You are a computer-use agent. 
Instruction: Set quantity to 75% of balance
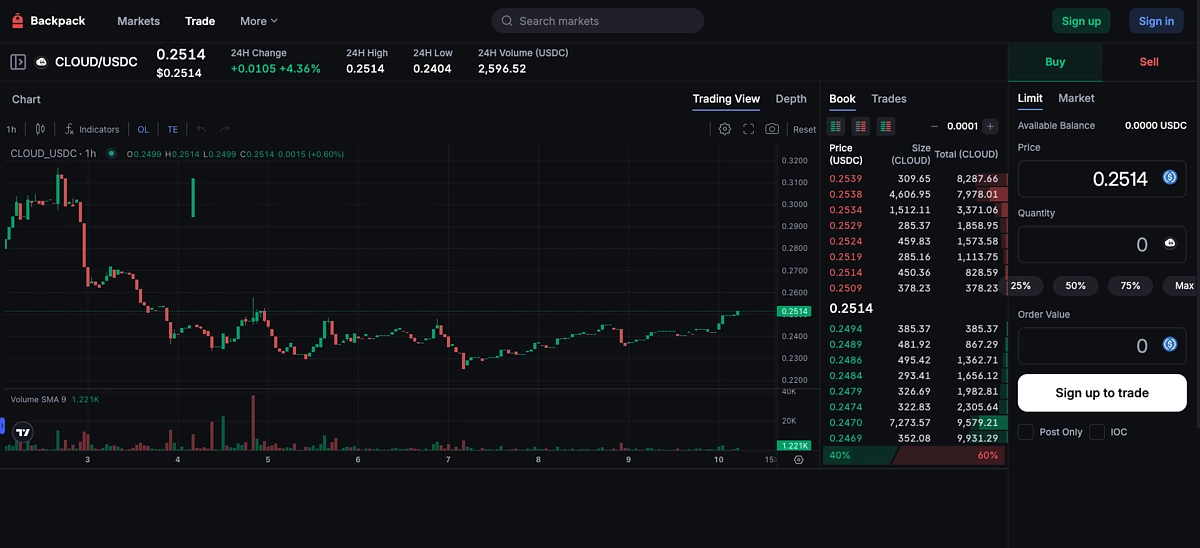[1130, 286]
